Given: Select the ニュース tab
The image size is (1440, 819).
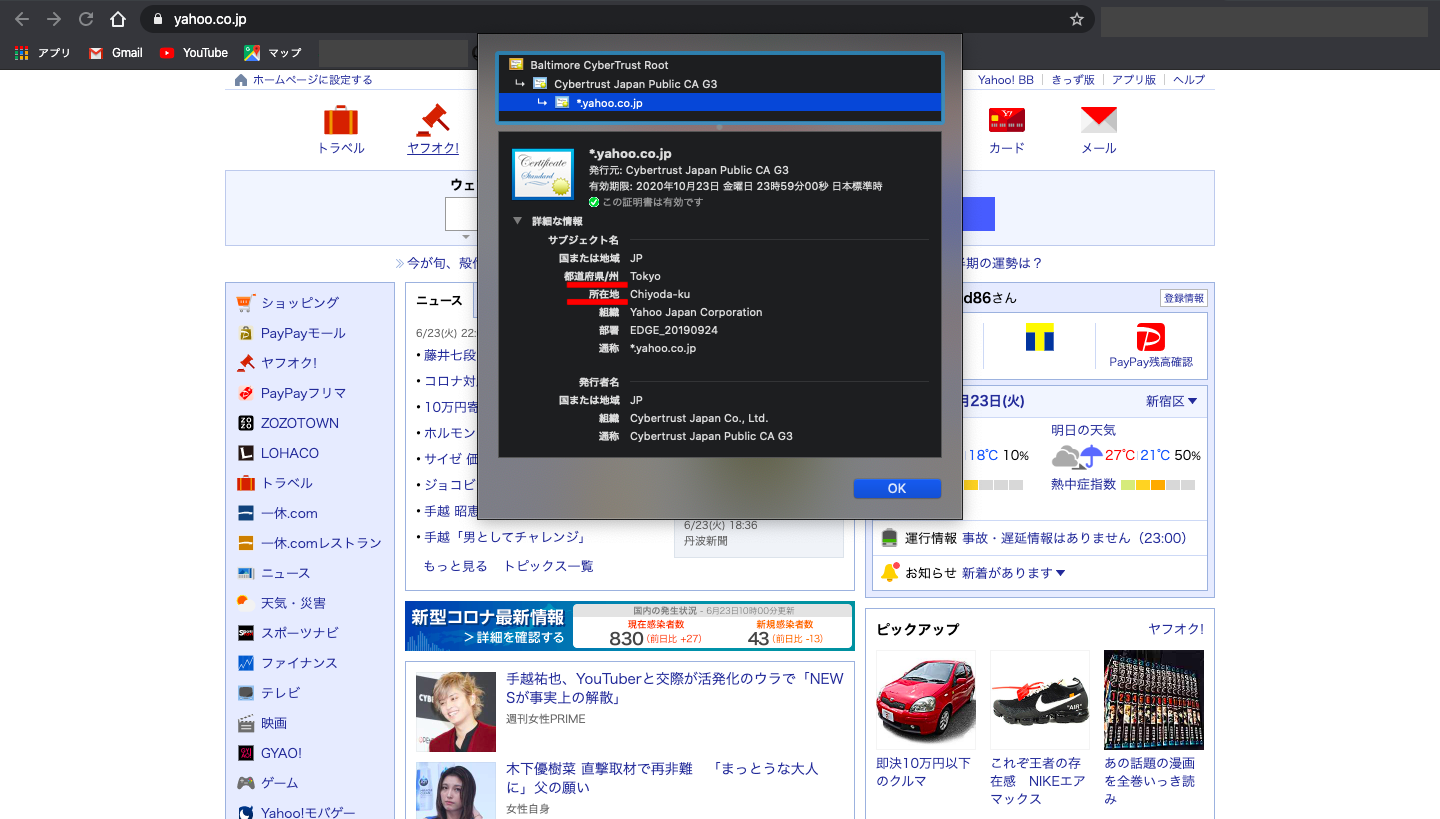Looking at the screenshot, I should pyautogui.click(x=439, y=300).
